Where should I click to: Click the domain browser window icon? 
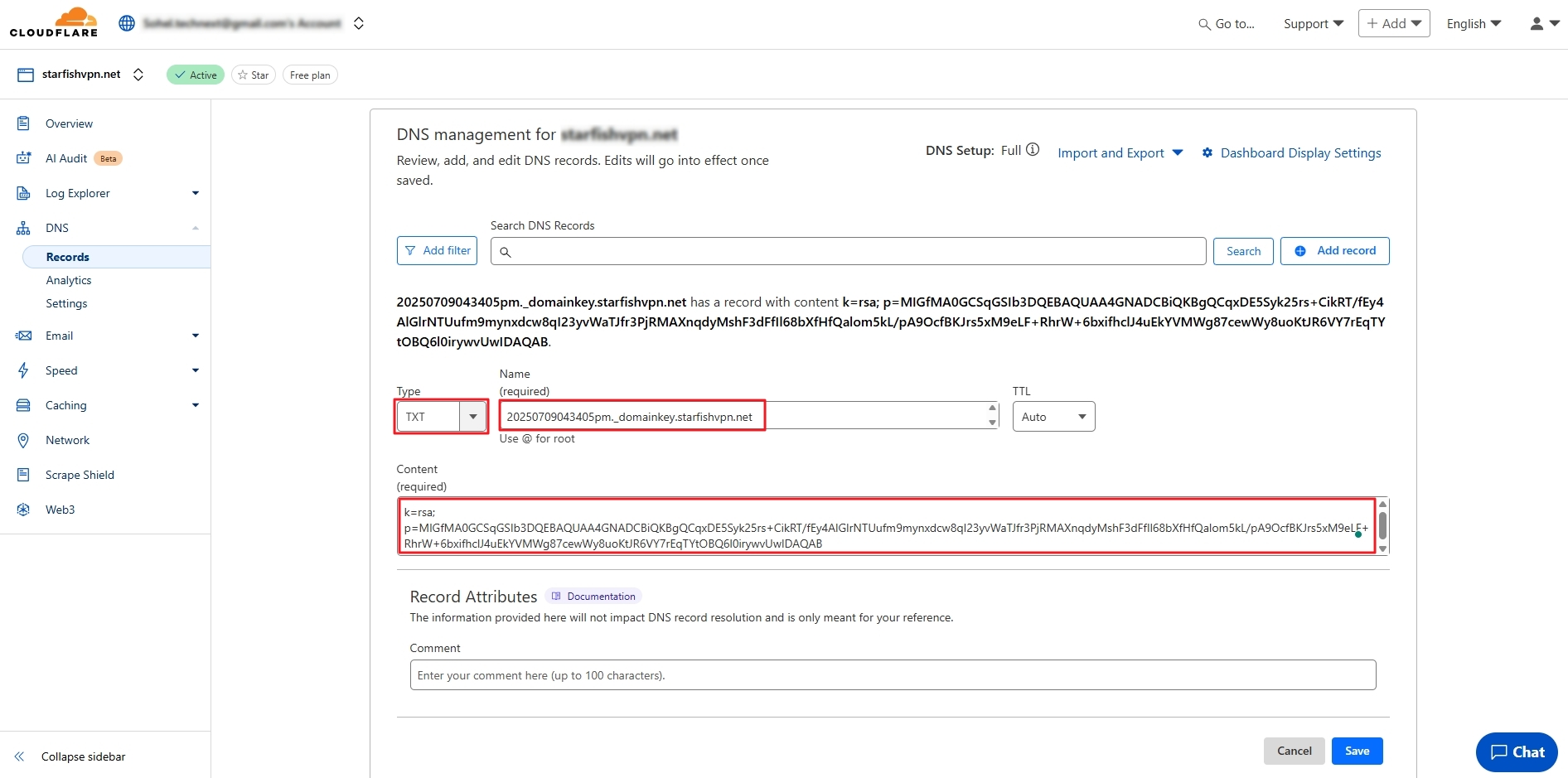(26, 75)
